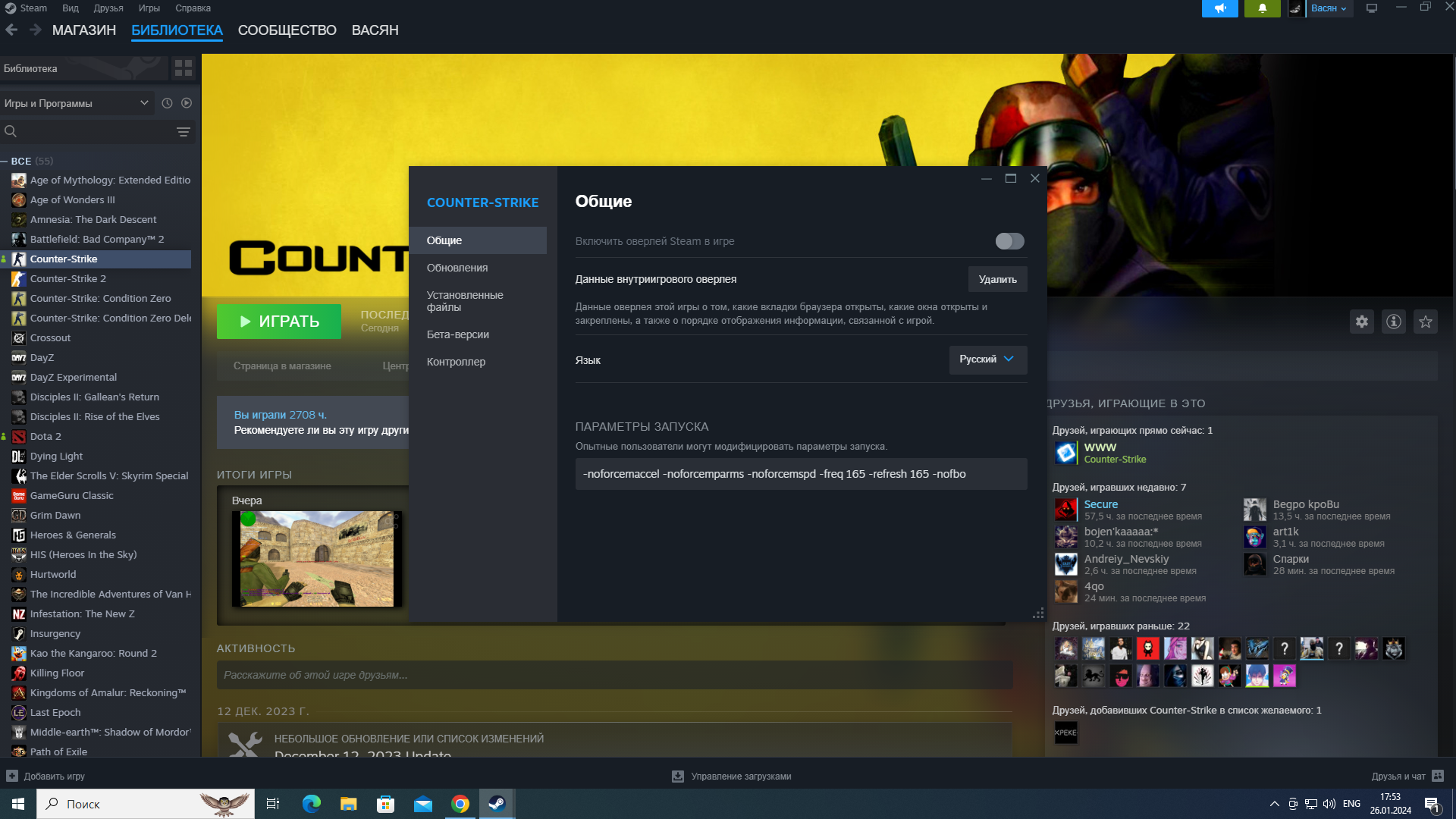Image resolution: width=1456 pixels, height=819 pixels.
Task: Open the announcements megaphone icon
Action: click(1219, 8)
